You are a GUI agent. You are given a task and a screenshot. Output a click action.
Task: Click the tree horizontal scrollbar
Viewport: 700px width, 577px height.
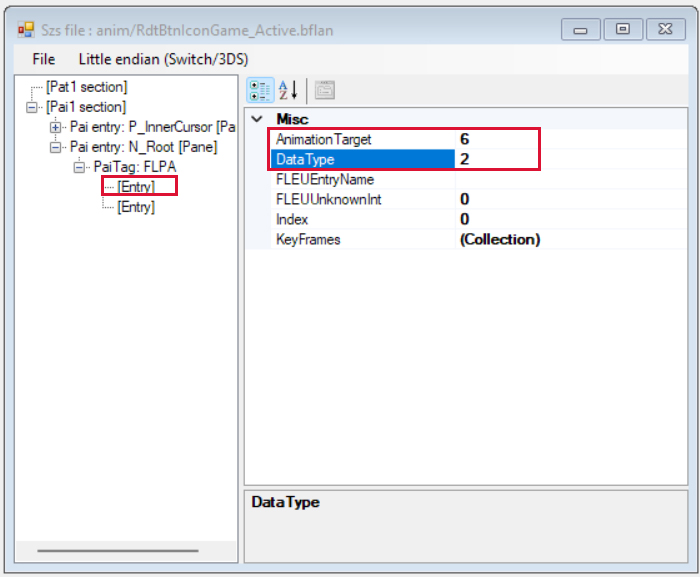tap(118, 551)
